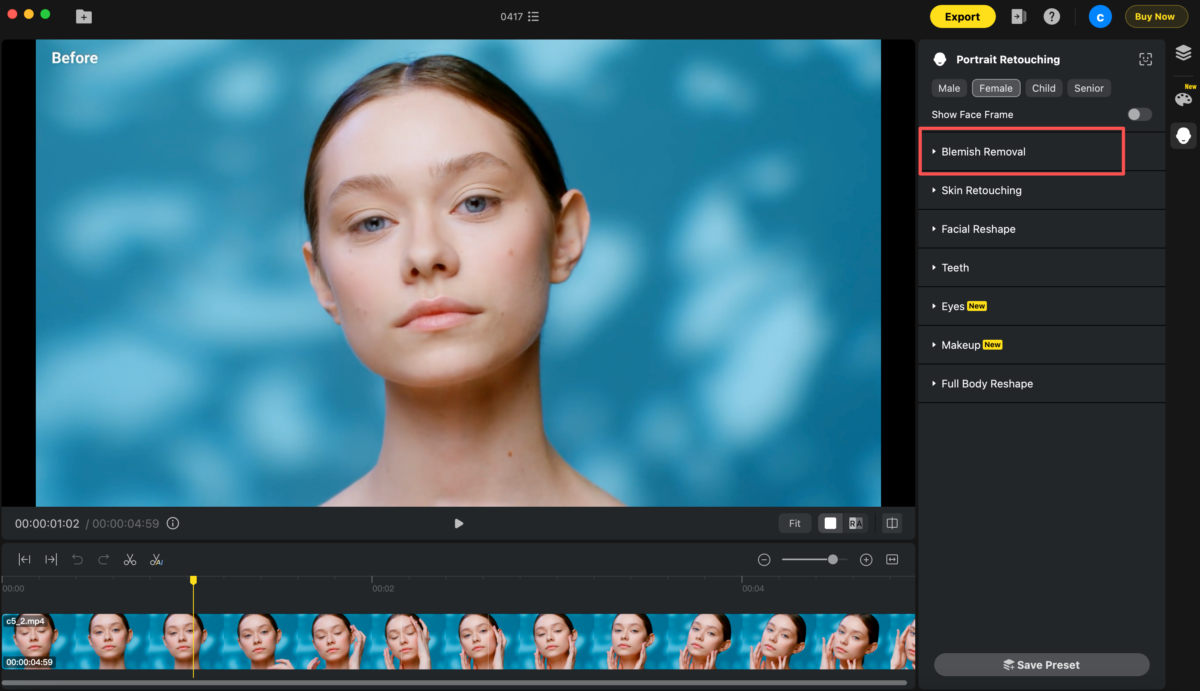
Task: Click the Export button
Action: [962, 16]
